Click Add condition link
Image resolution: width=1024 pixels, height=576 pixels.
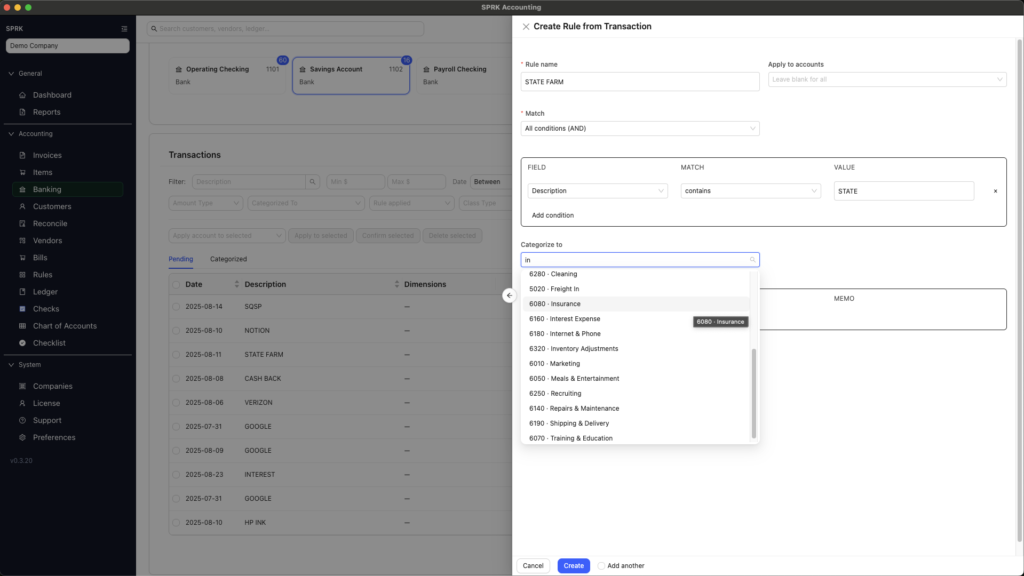tap(552, 216)
